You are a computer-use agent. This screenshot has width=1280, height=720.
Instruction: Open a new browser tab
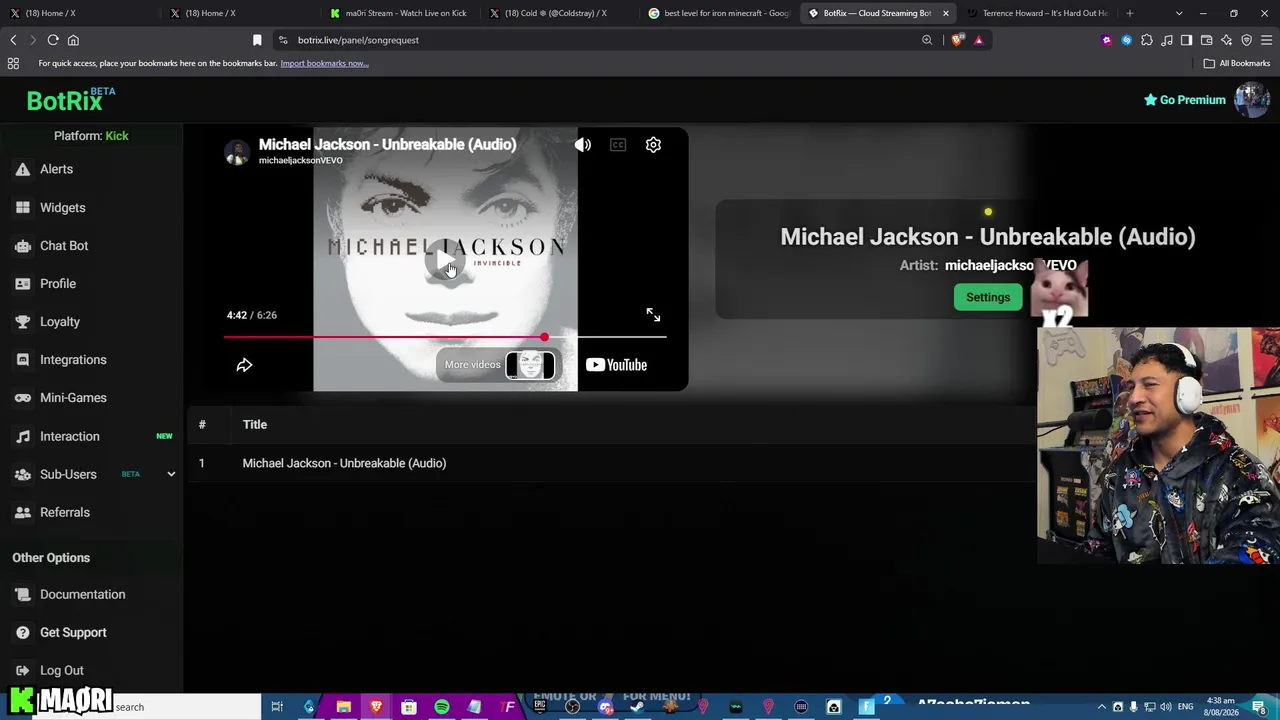click(1130, 13)
